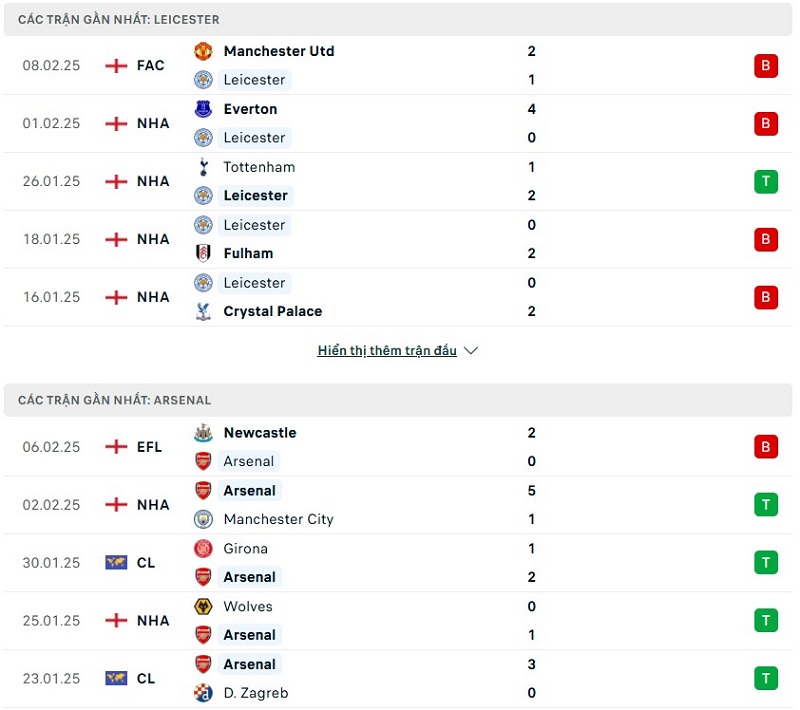Click the D. Zagreb crest icon
This screenshot has width=800, height=710.
pos(203,692)
